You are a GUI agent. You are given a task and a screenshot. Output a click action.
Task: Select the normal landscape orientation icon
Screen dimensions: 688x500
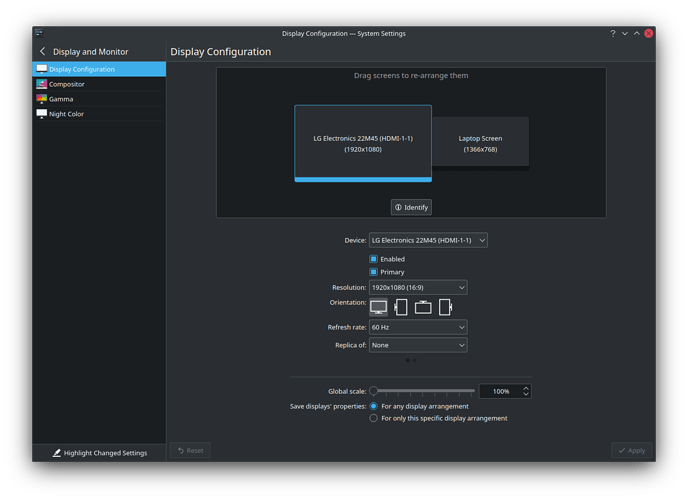[x=379, y=307]
